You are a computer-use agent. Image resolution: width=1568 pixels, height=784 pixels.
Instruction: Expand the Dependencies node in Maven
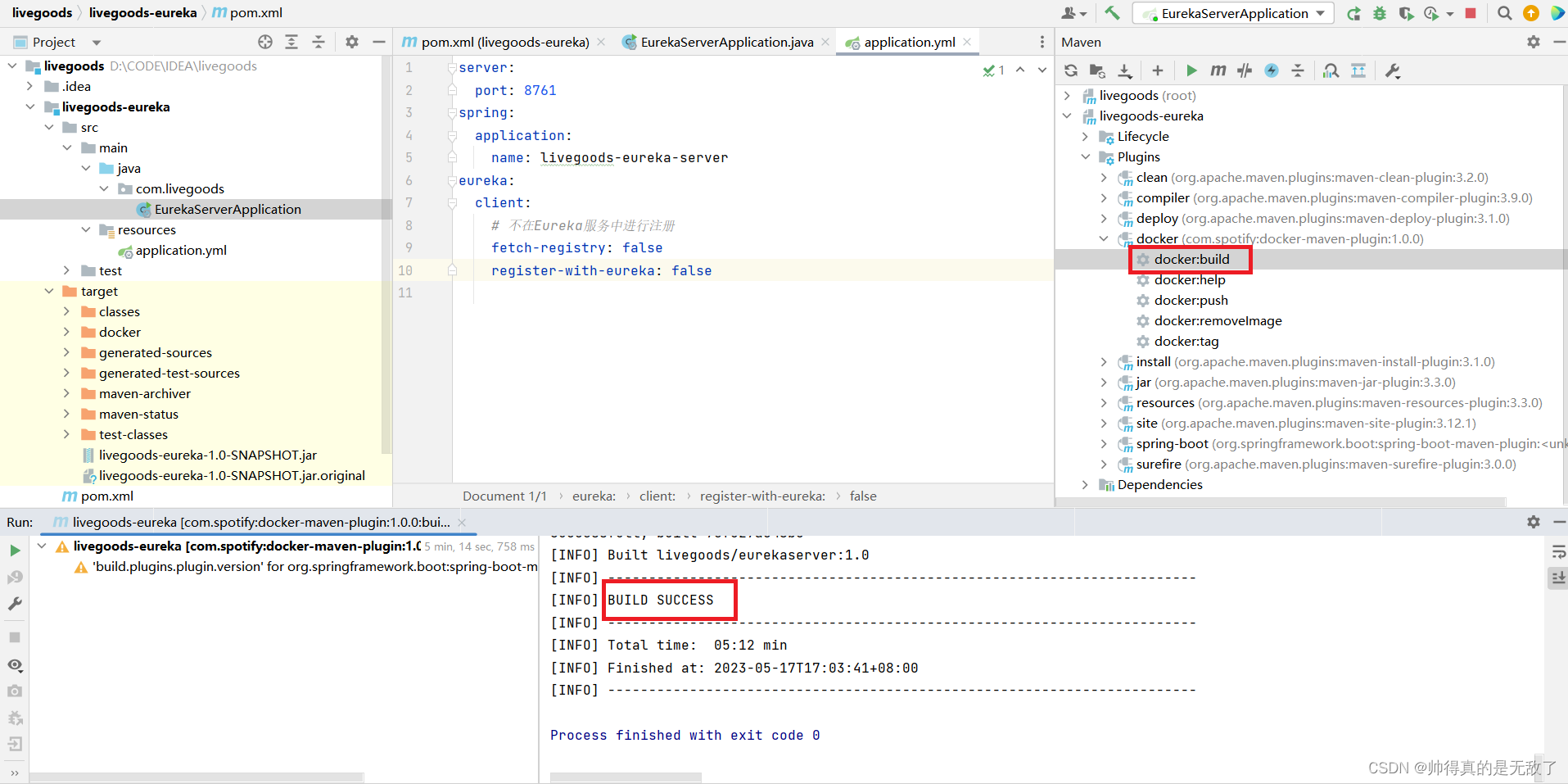pyautogui.click(x=1085, y=484)
